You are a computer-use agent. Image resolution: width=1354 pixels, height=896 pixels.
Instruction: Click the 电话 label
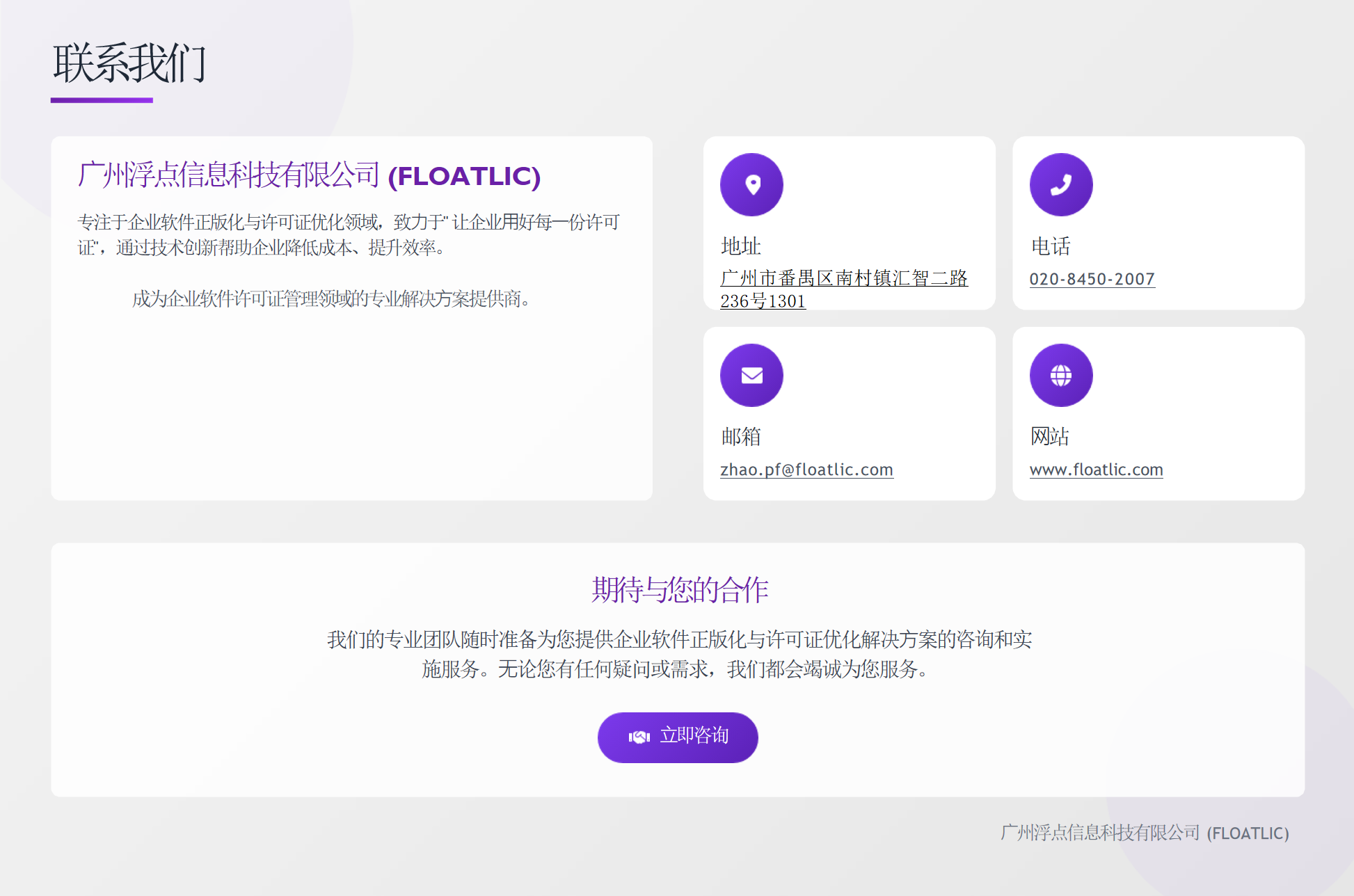[1050, 246]
